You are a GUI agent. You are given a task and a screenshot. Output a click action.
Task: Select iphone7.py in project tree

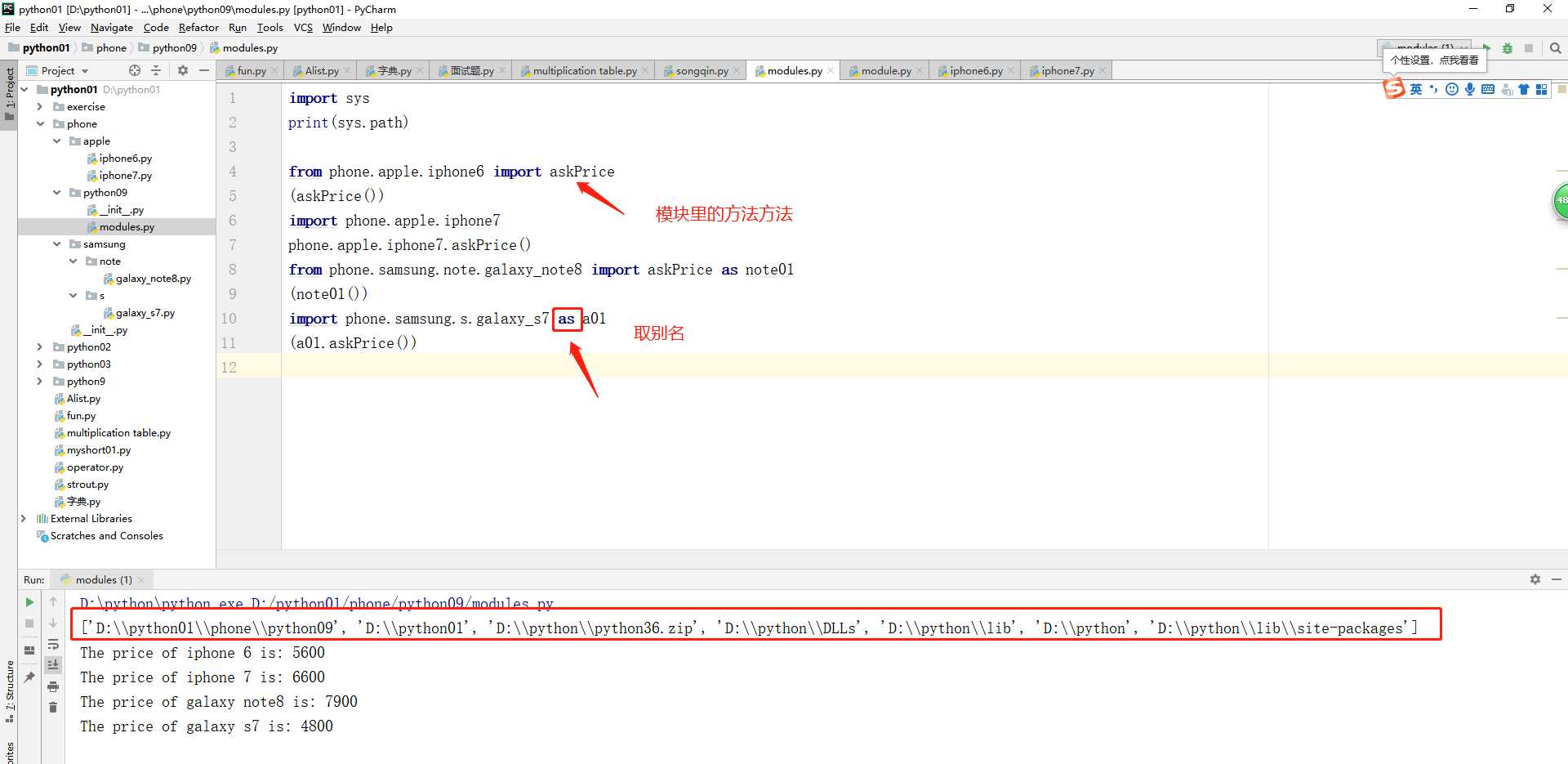119,176
